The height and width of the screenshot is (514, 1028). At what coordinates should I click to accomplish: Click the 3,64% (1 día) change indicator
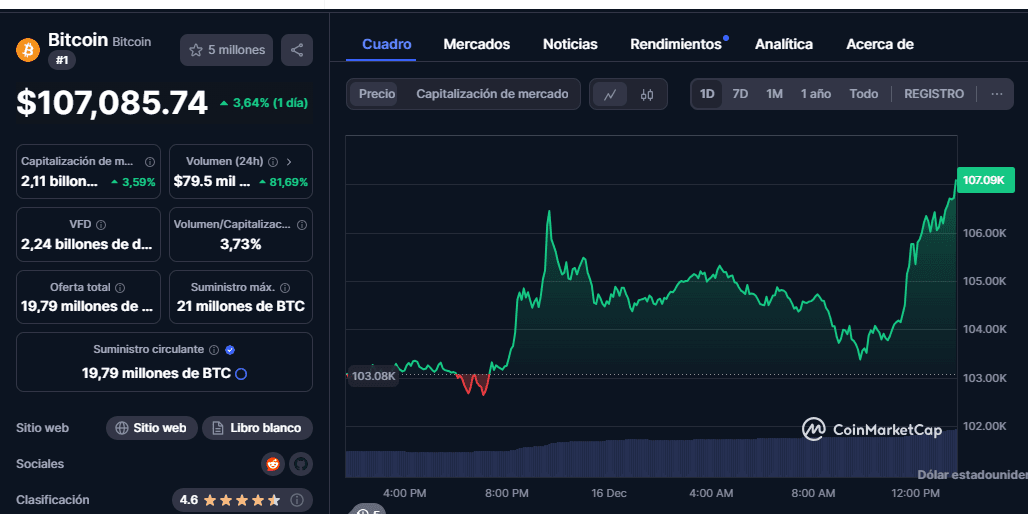[264, 103]
